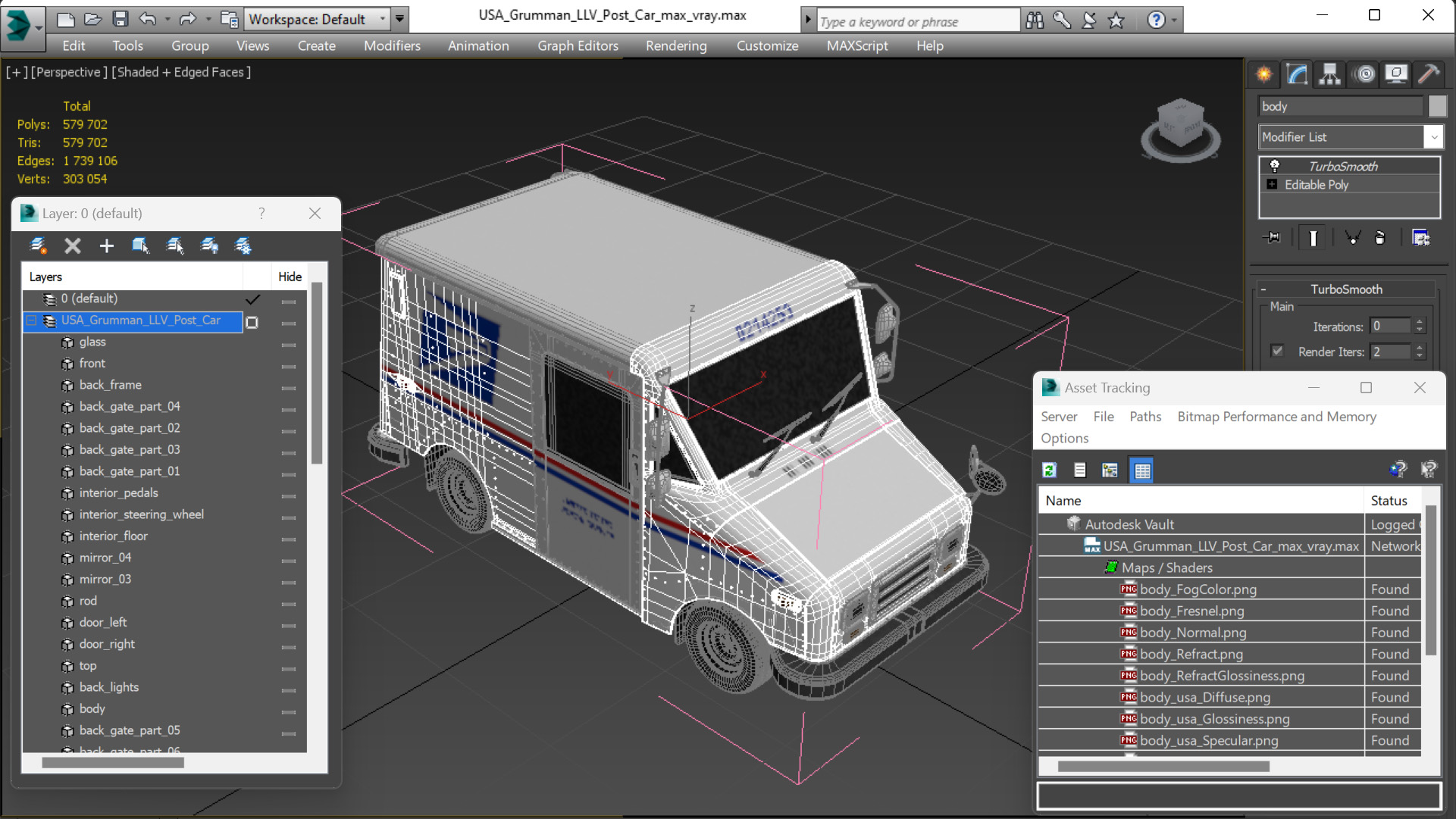Toggle Show End Result icon
Viewport: 1456px width, 819px height.
1313,238
